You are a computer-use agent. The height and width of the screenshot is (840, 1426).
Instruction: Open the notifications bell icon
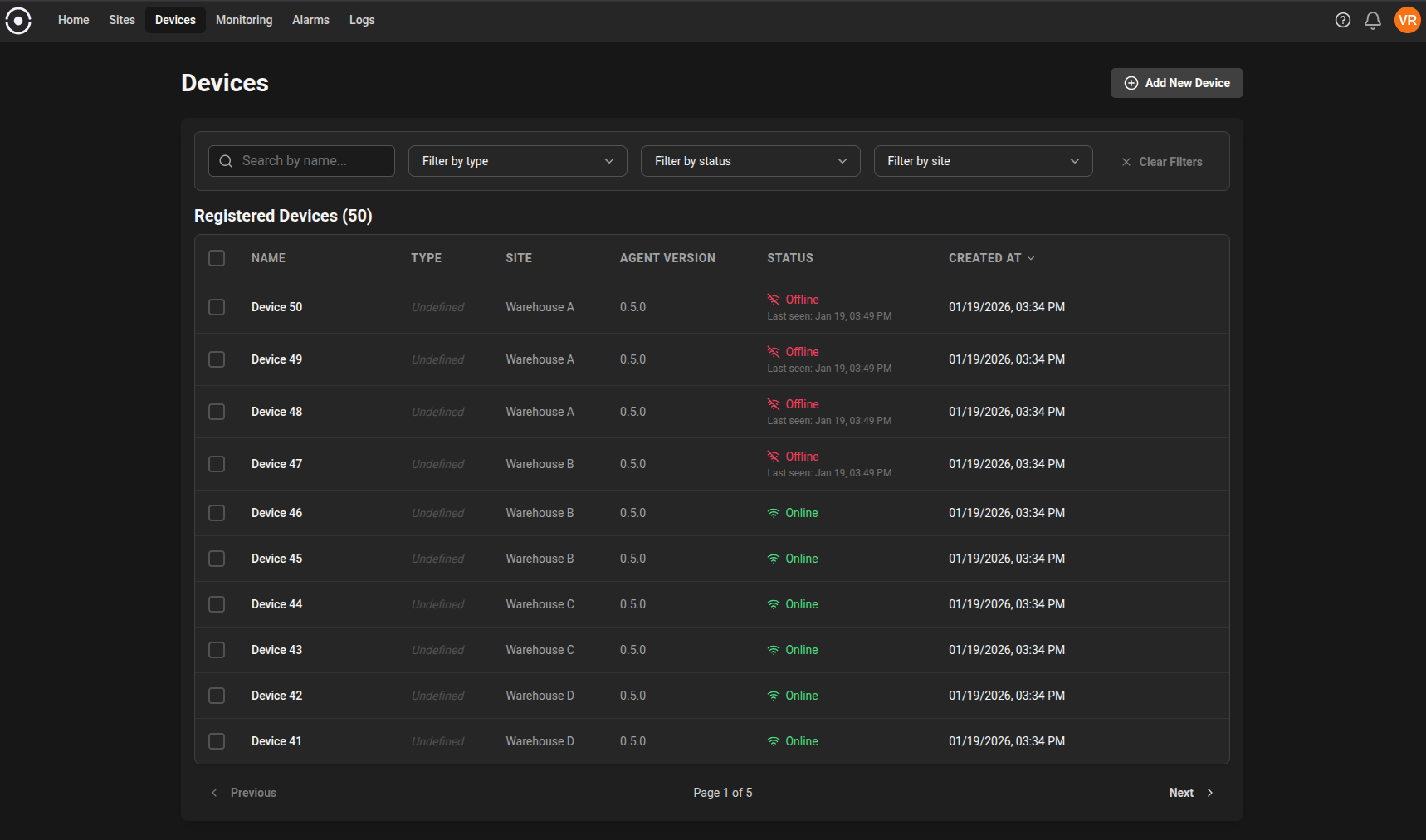(1372, 20)
